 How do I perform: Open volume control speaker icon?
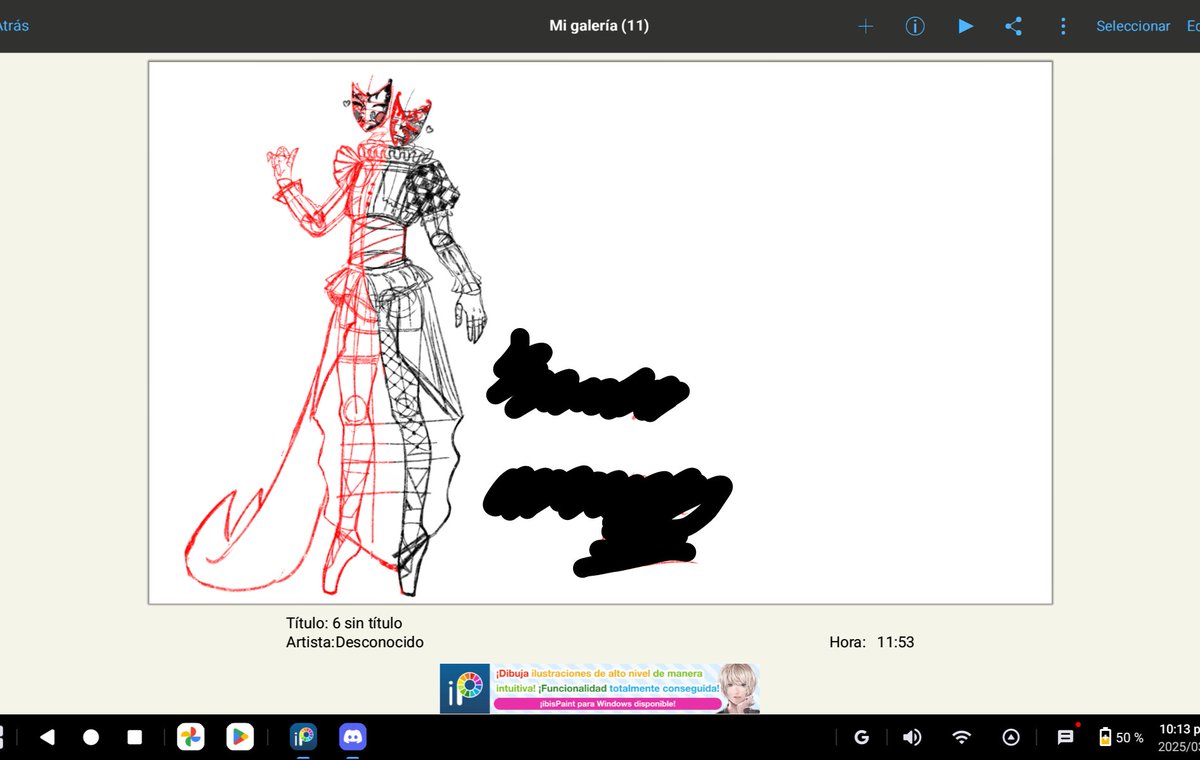tap(911, 737)
